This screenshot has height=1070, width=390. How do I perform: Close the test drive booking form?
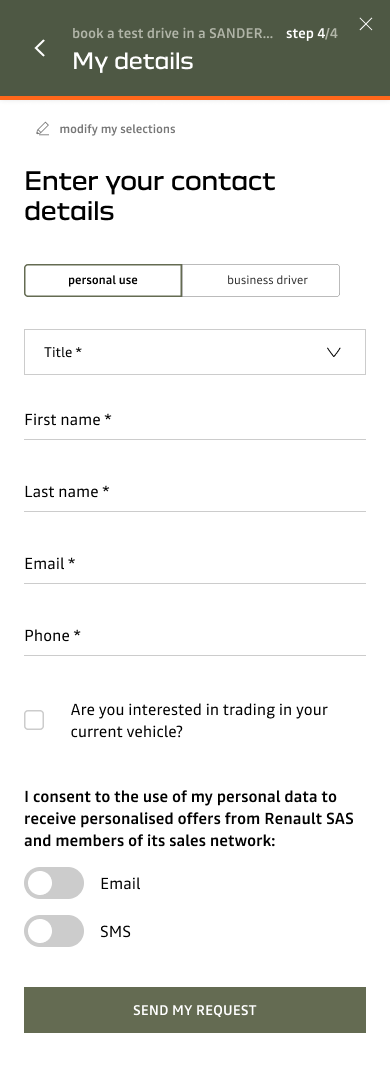click(366, 25)
